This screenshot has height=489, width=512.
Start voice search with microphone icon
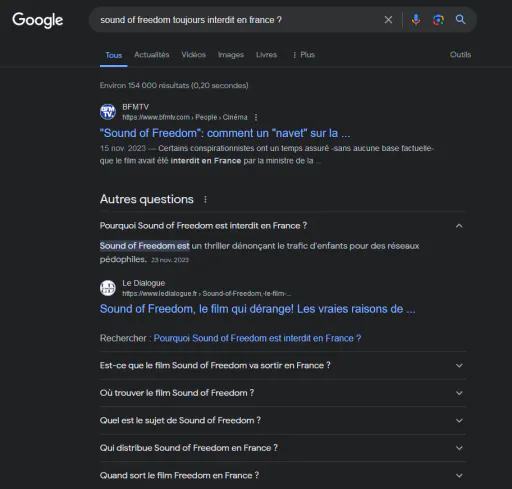point(416,20)
